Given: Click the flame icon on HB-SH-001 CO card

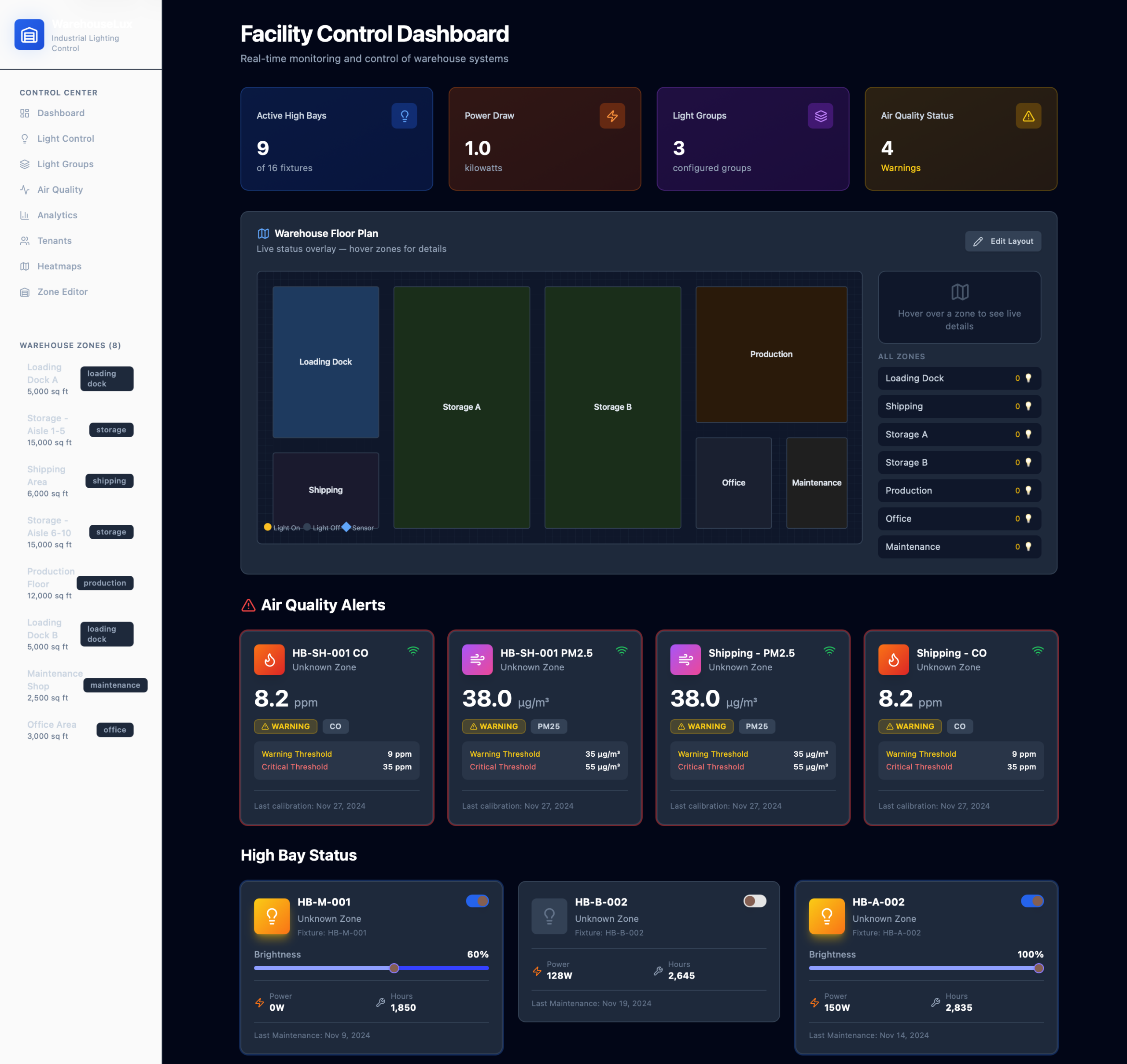Looking at the screenshot, I should [x=269, y=659].
